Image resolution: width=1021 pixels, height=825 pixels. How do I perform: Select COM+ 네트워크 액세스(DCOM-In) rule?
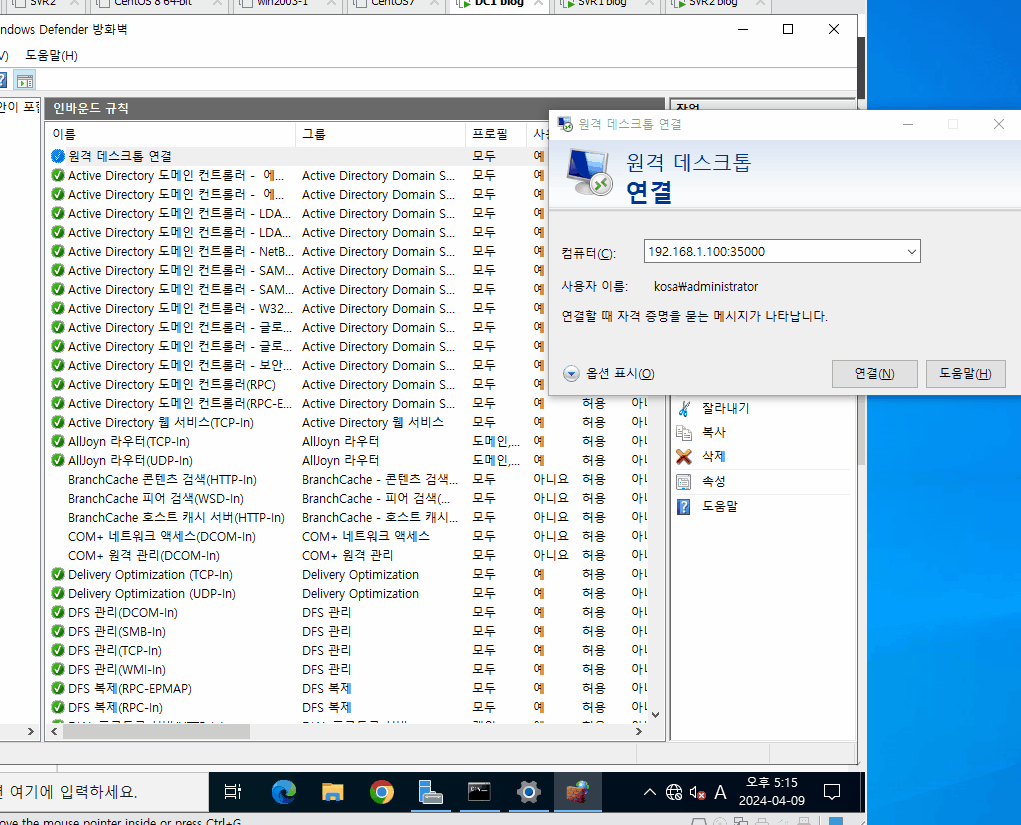(161, 537)
